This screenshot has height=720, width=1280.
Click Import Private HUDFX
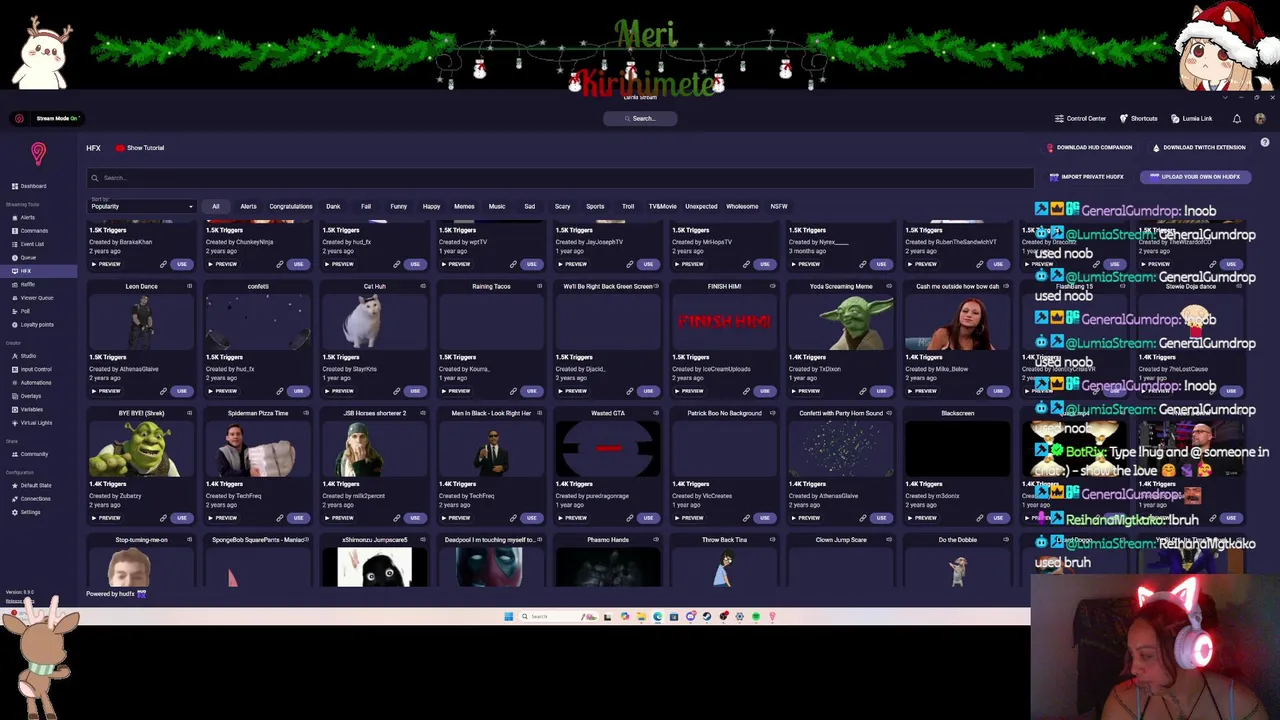[1086, 177]
